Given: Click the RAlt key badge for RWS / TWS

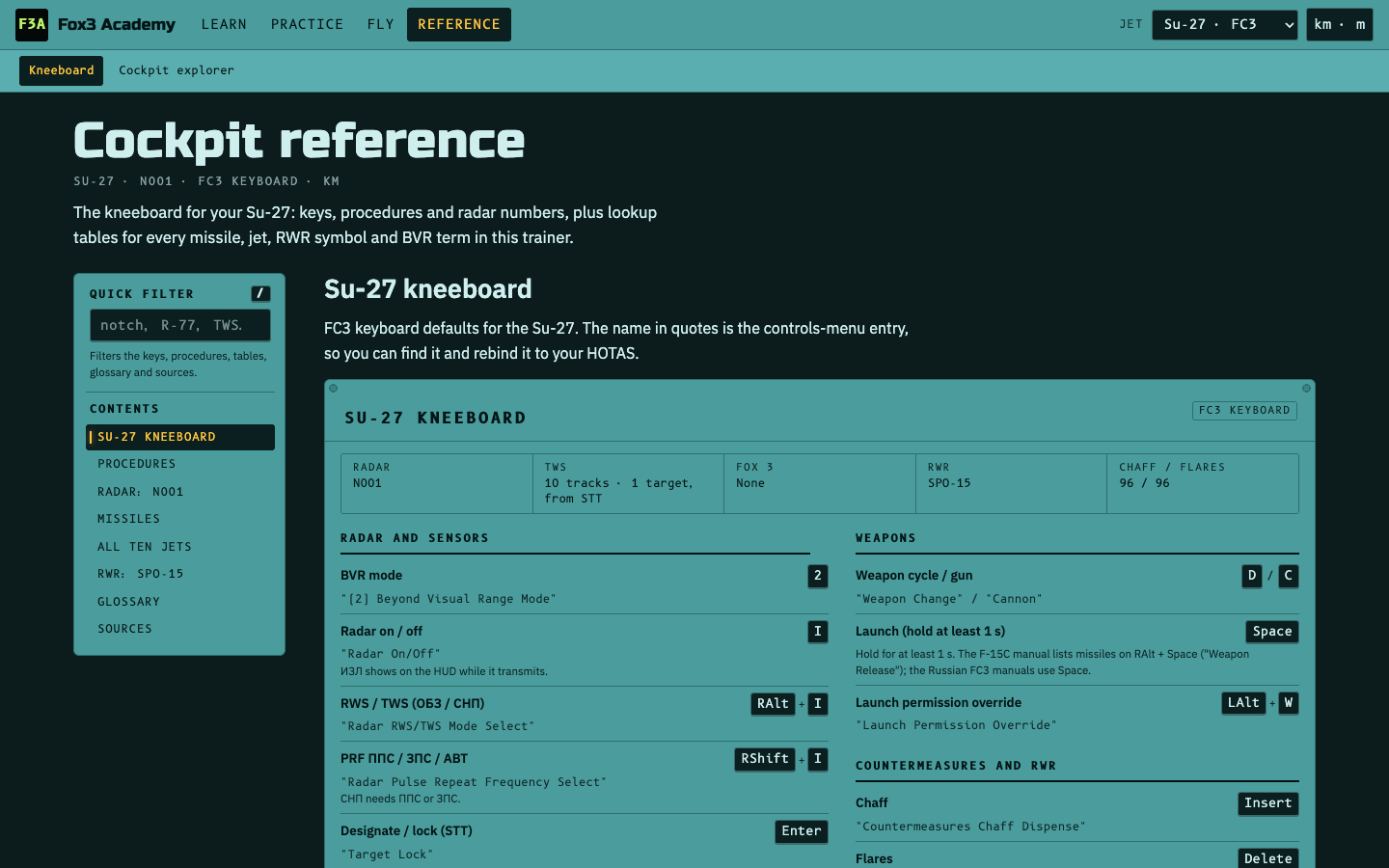Looking at the screenshot, I should click(774, 704).
